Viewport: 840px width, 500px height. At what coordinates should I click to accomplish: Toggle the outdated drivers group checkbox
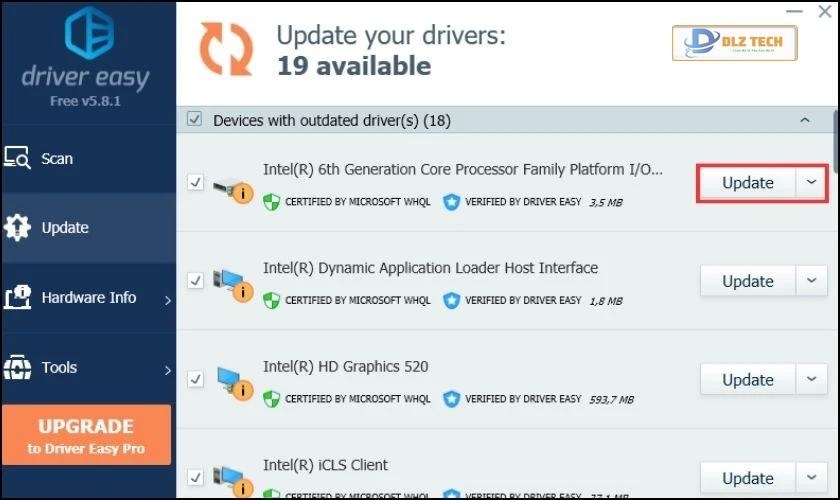pos(195,120)
